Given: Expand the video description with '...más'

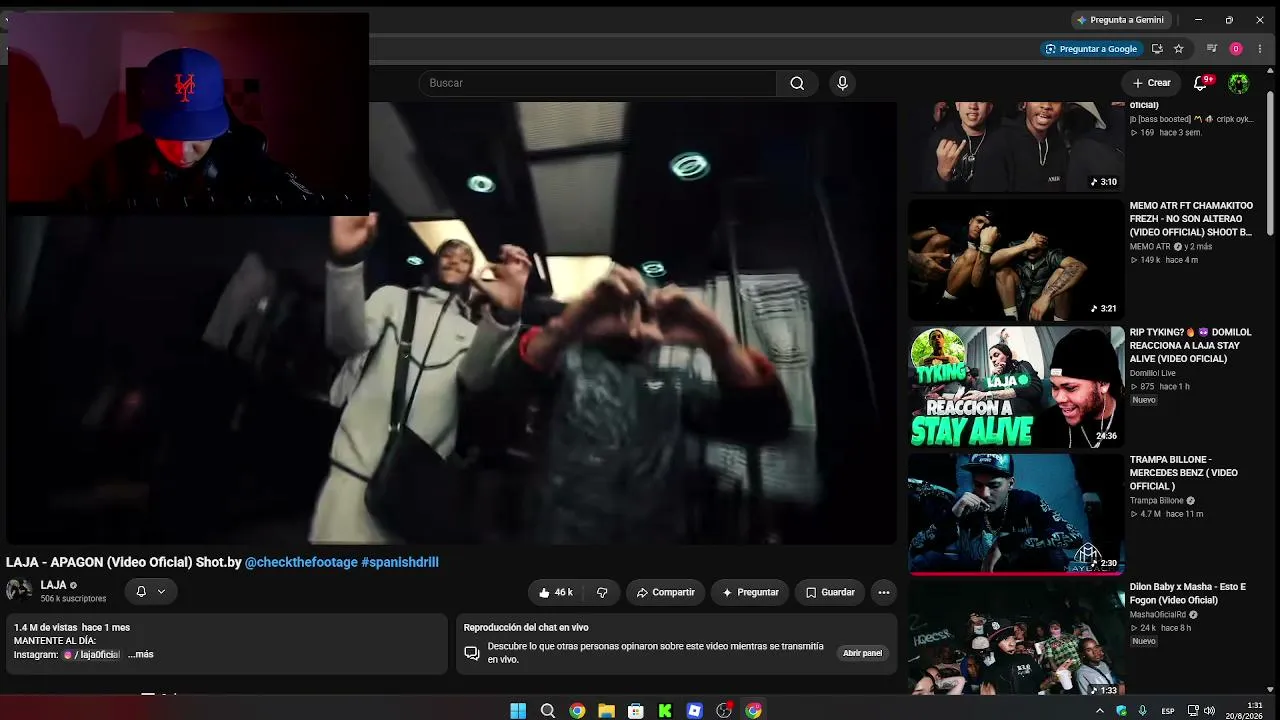Looking at the screenshot, I should coord(141,655).
